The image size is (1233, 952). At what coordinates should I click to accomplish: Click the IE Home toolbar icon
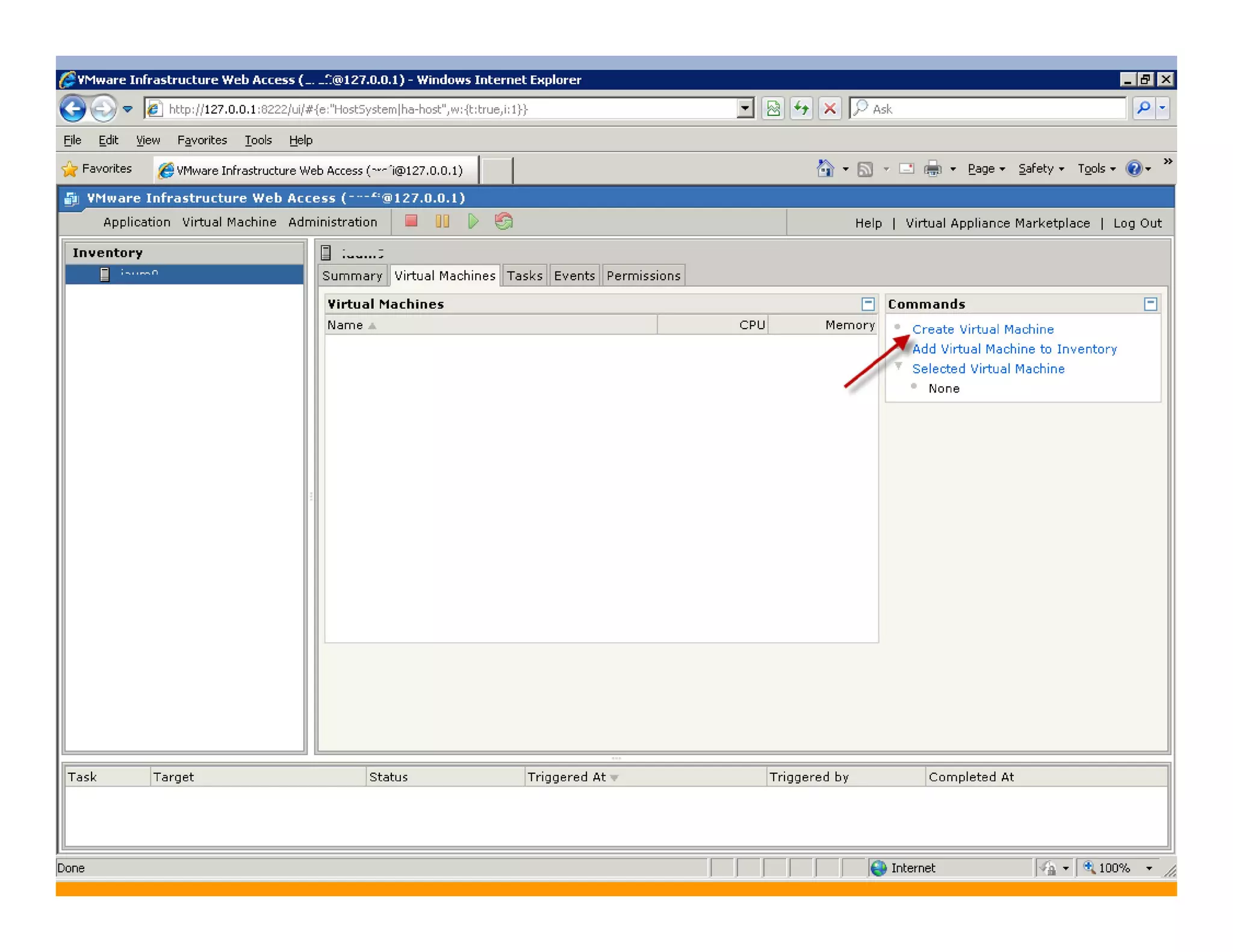[825, 169]
